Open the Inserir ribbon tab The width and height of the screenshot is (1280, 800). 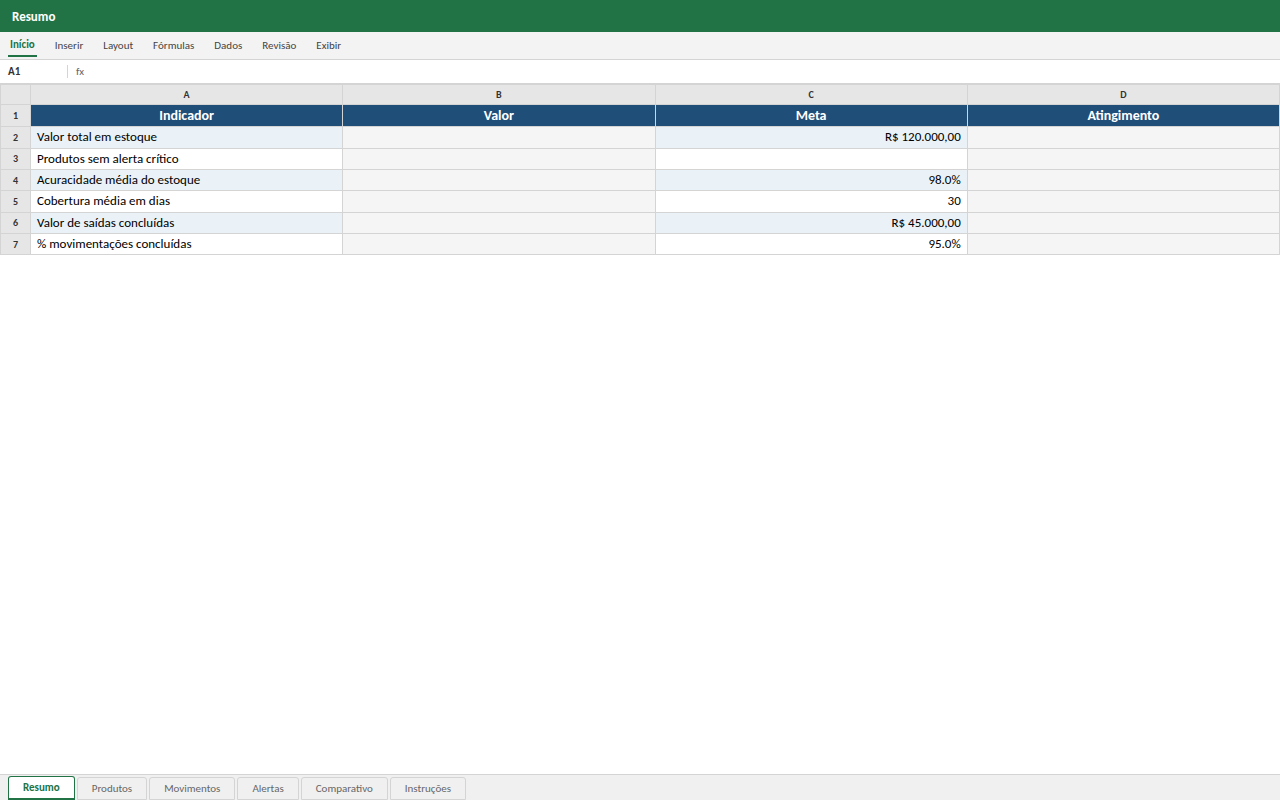point(69,46)
